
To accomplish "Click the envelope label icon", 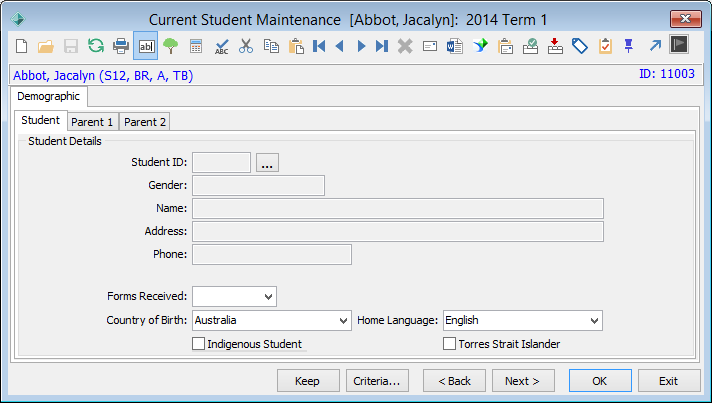I will [430, 46].
